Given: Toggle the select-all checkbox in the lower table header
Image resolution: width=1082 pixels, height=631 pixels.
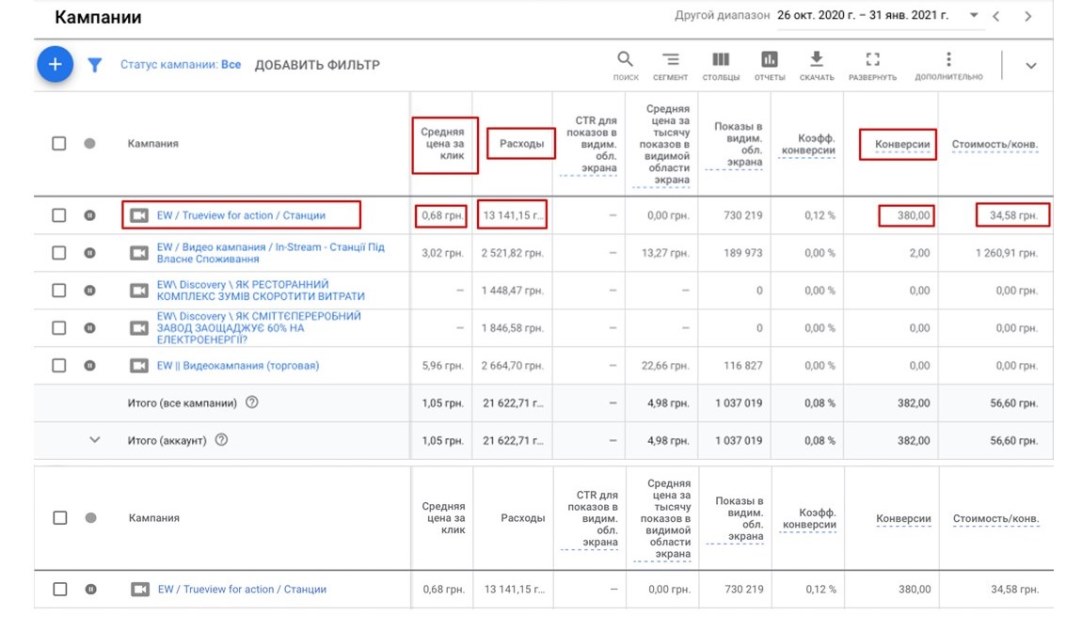Looking at the screenshot, I should click(60, 518).
